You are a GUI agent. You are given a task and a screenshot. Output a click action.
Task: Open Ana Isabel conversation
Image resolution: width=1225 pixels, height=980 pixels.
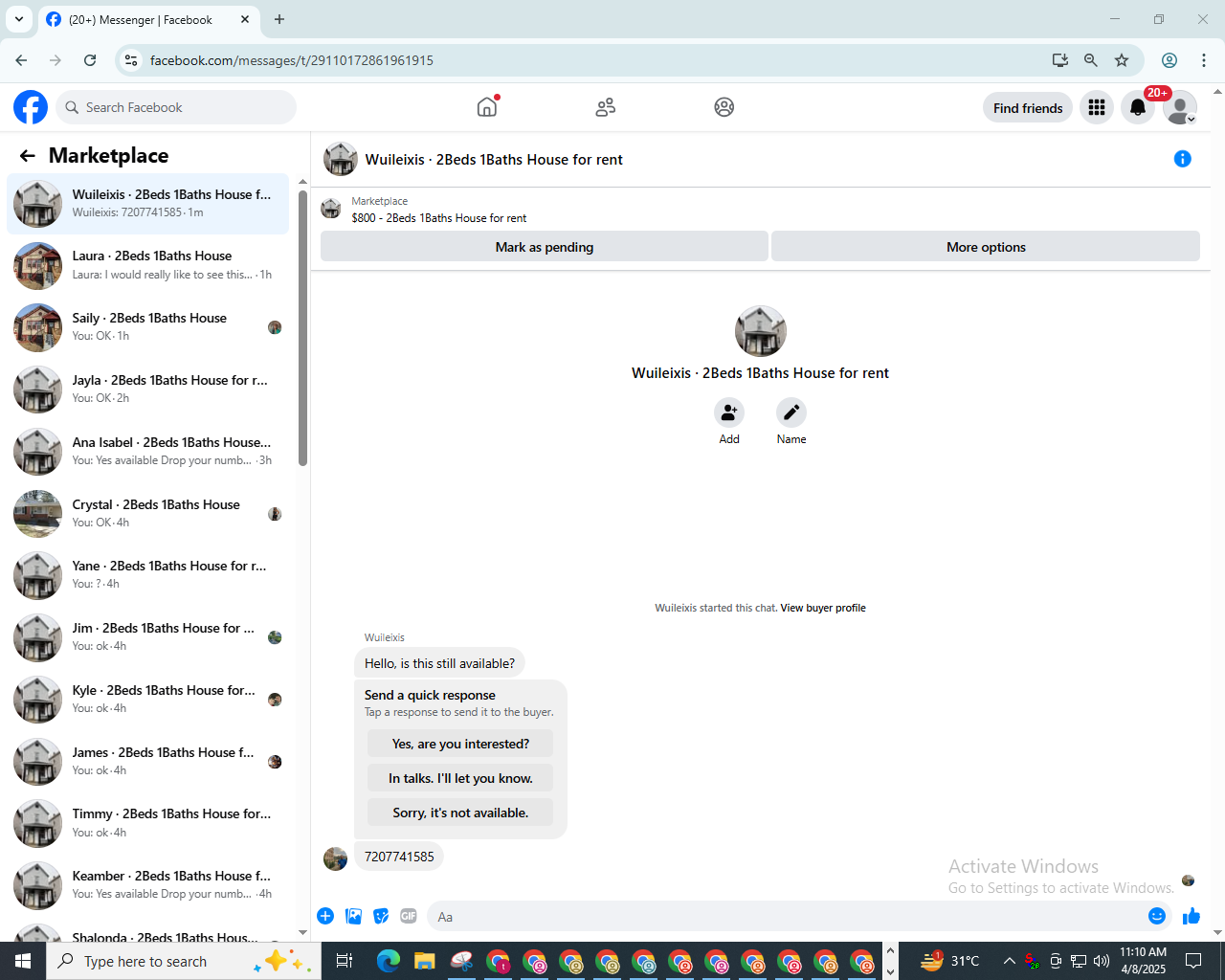coord(147,452)
